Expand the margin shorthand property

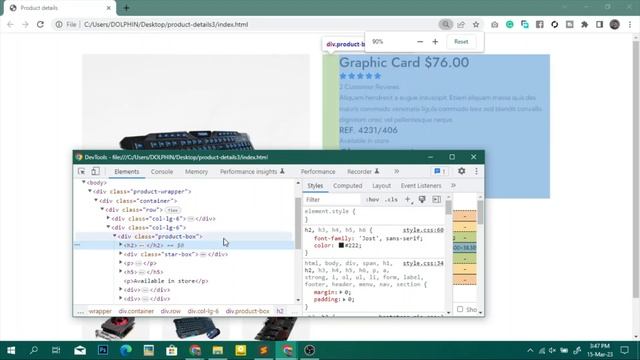click(x=342, y=292)
